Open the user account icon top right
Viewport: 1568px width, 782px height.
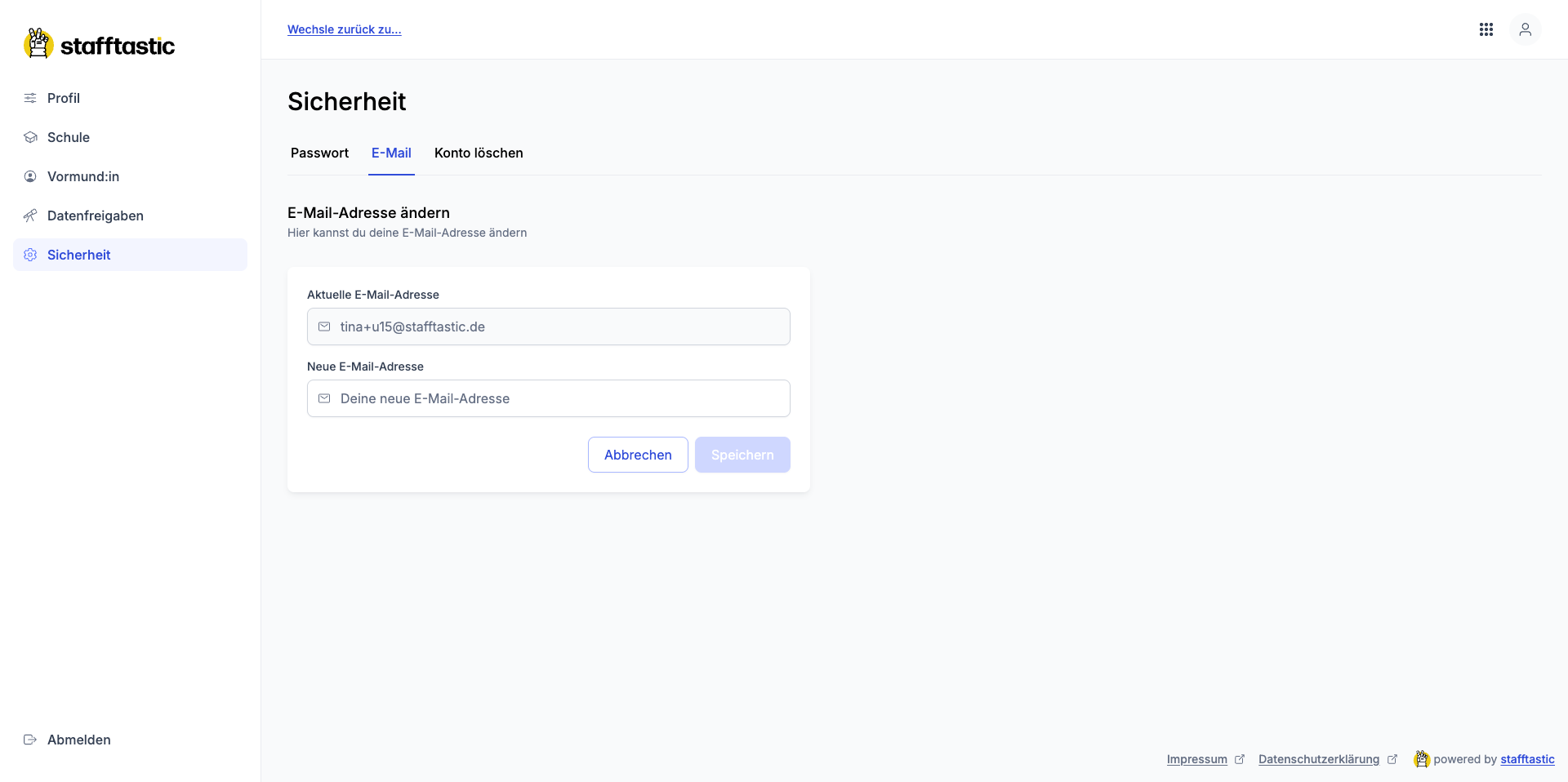coord(1526,29)
